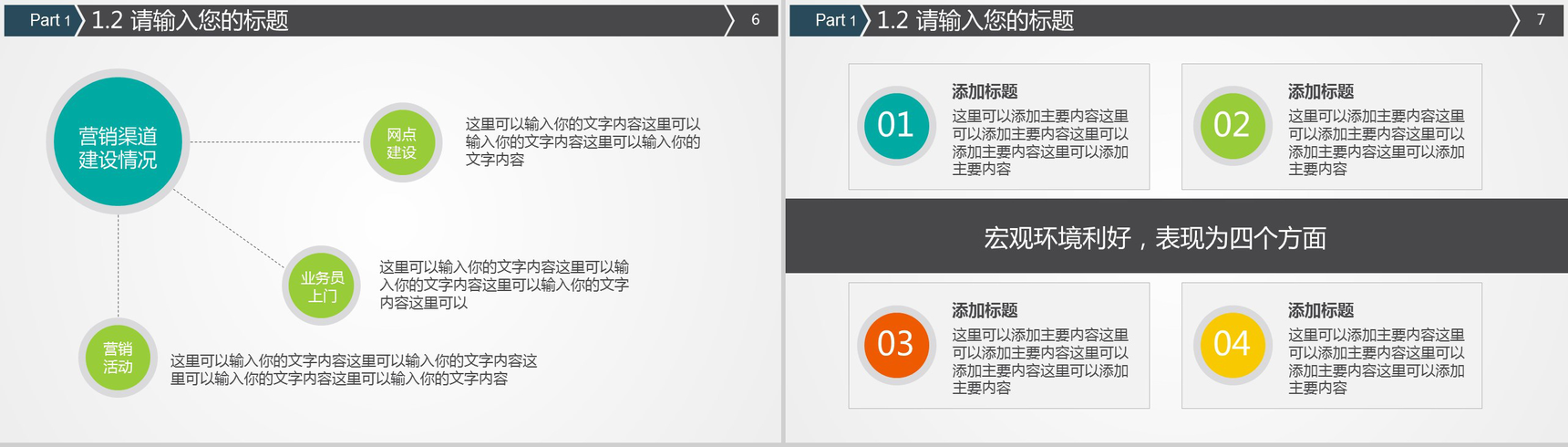Select description text beside 营销活动
This screenshot has height=447, width=1568.
pyautogui.click(x=354, y=369)
